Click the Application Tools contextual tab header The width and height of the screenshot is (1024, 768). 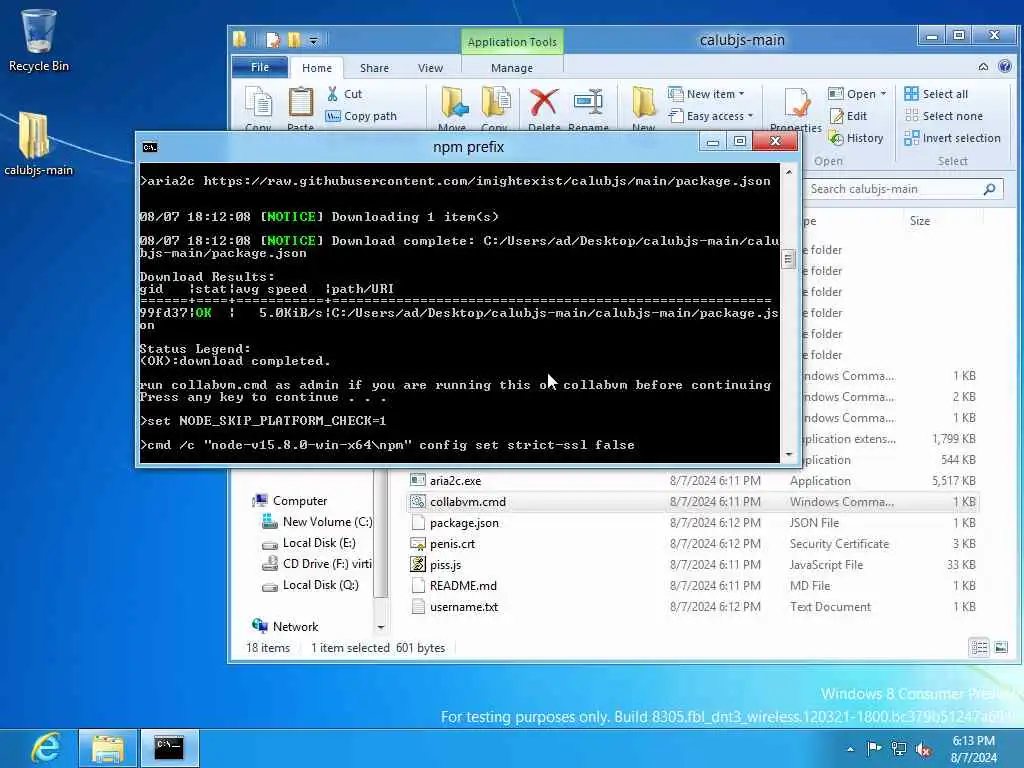[512, 42]
